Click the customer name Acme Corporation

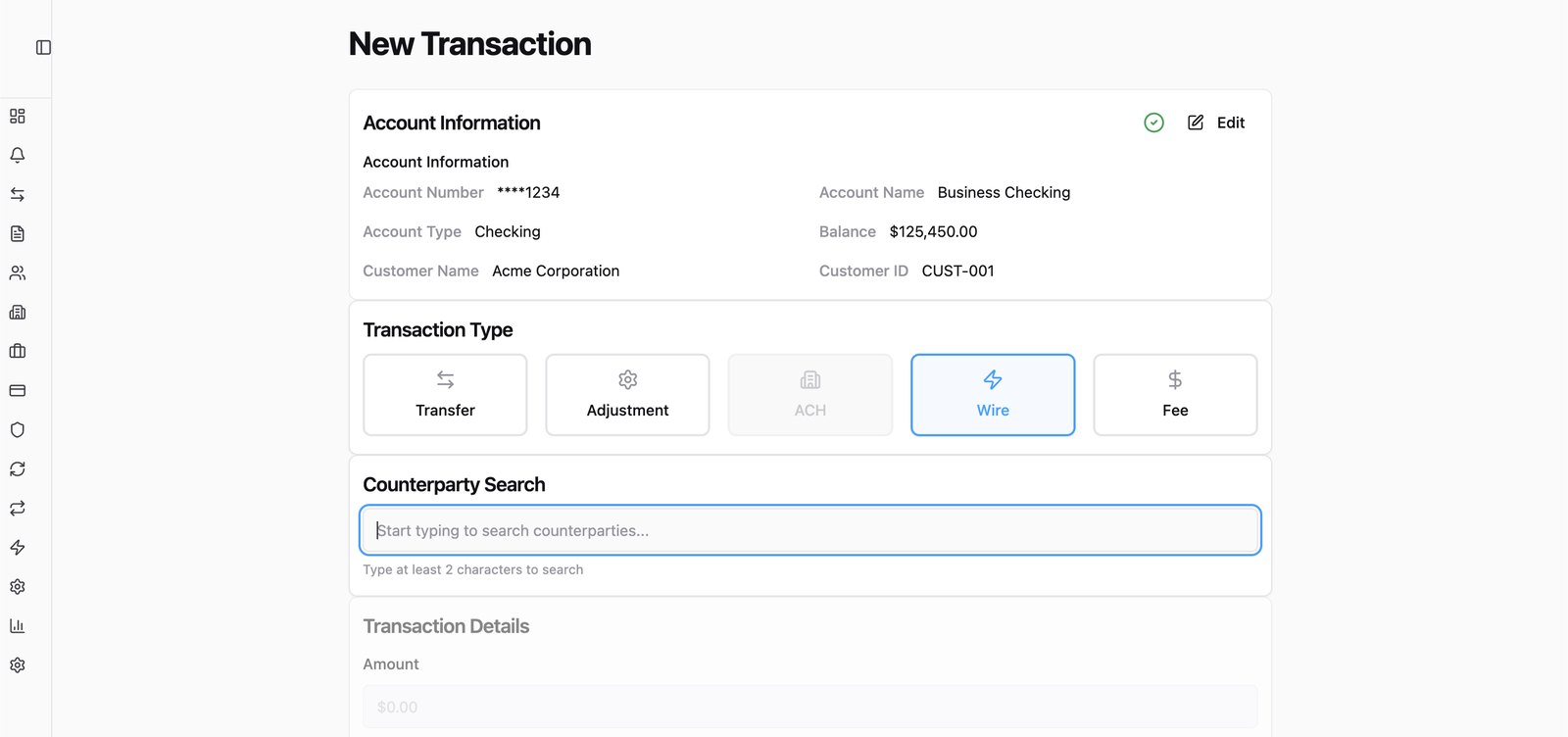(556, 270)
